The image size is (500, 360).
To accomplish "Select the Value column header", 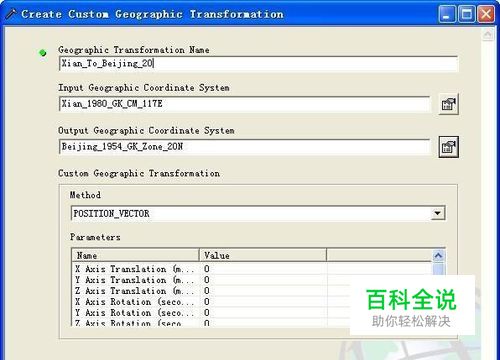I will pos(263,256).
